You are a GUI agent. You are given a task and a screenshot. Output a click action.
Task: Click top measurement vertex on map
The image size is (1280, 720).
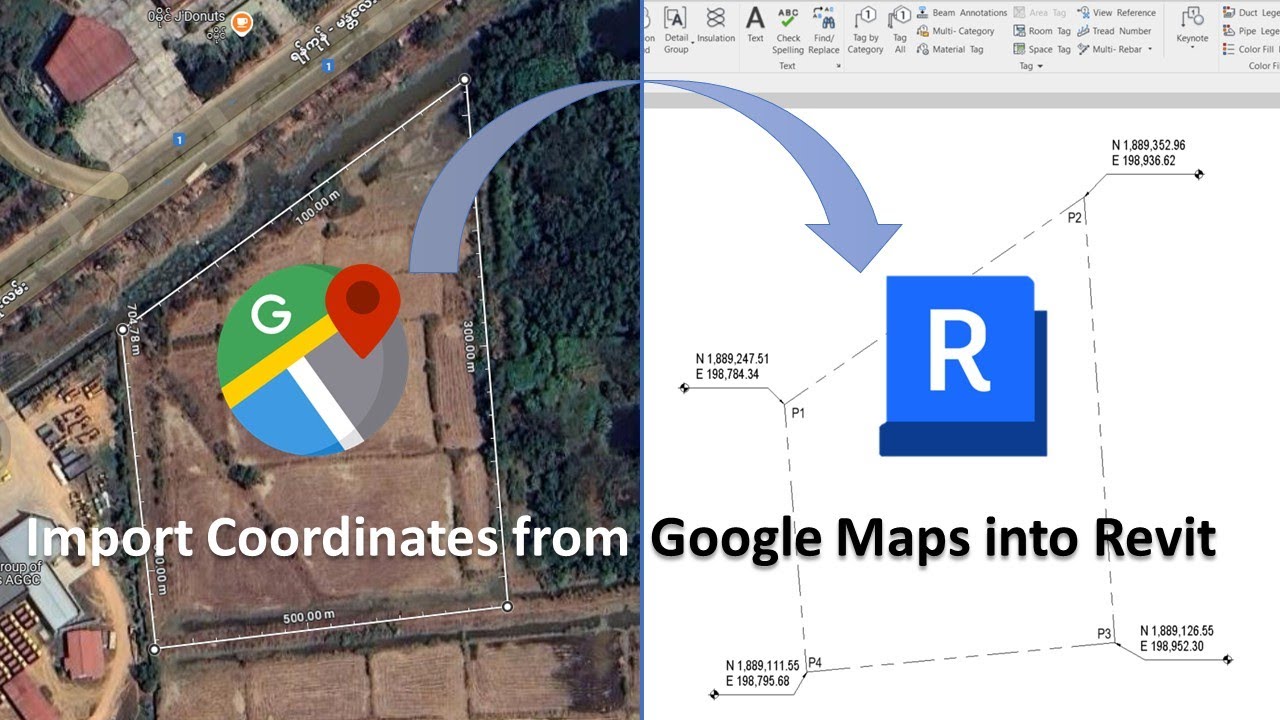[x=464, y=79]
